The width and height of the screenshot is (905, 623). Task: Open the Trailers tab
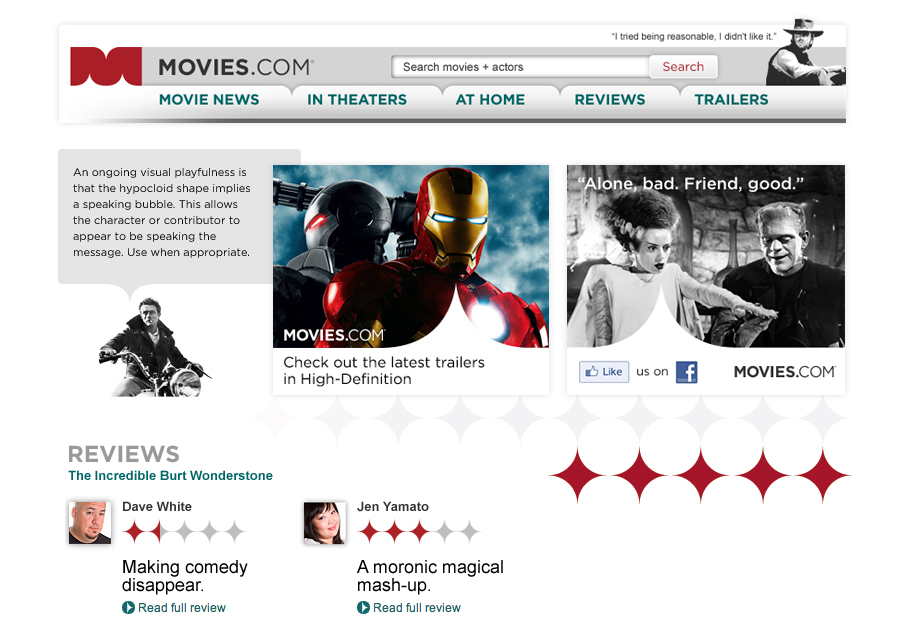tap(731, 100)
